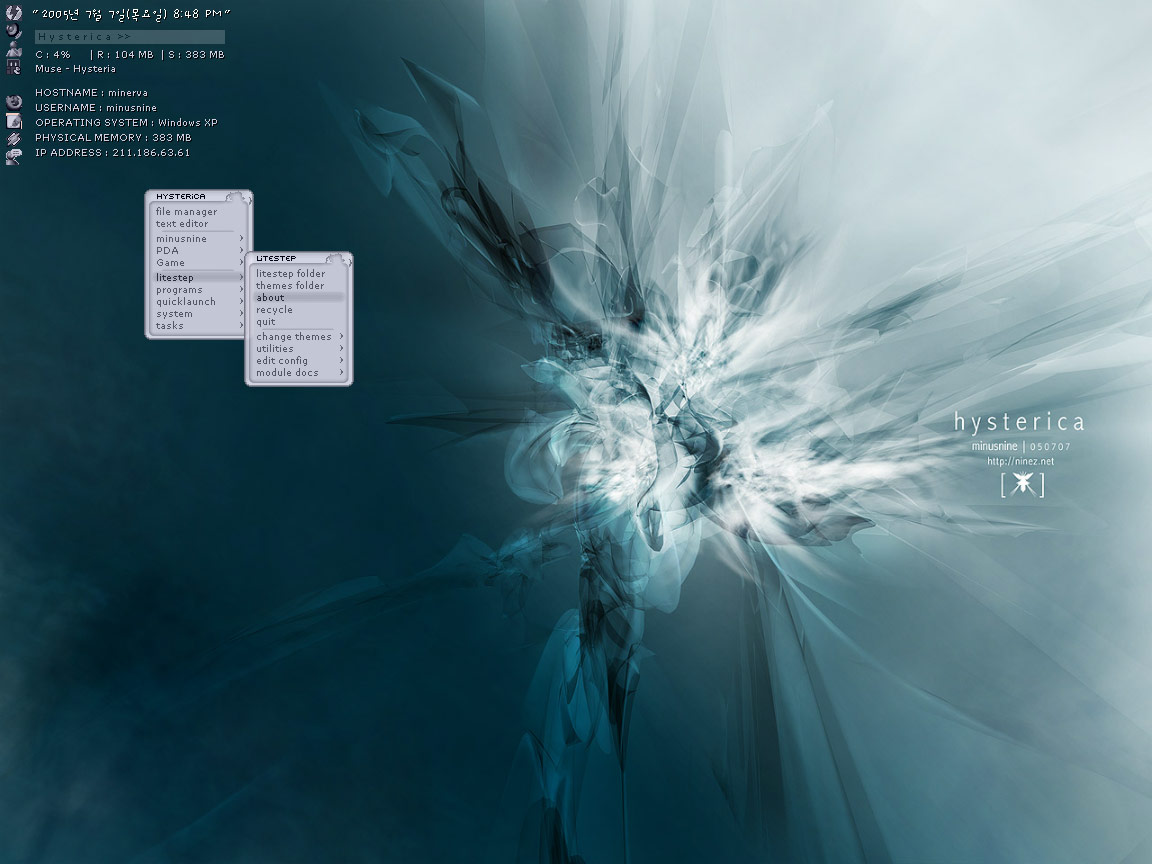Click the Hysterica >> title bar field
The width and height of the screenshot is (1152, 864).
tap(130, 36)
